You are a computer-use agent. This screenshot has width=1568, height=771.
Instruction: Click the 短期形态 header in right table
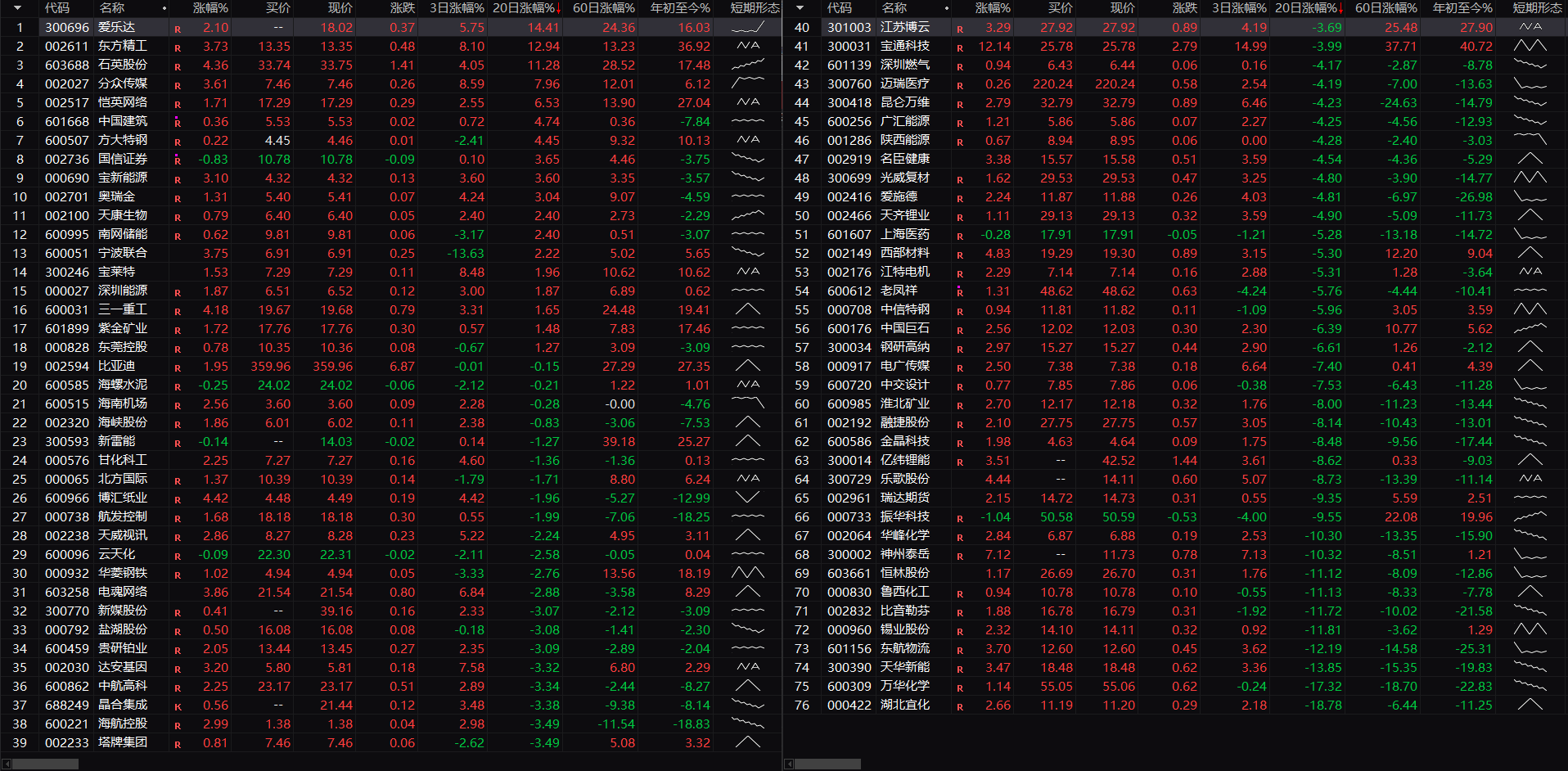1538,8
